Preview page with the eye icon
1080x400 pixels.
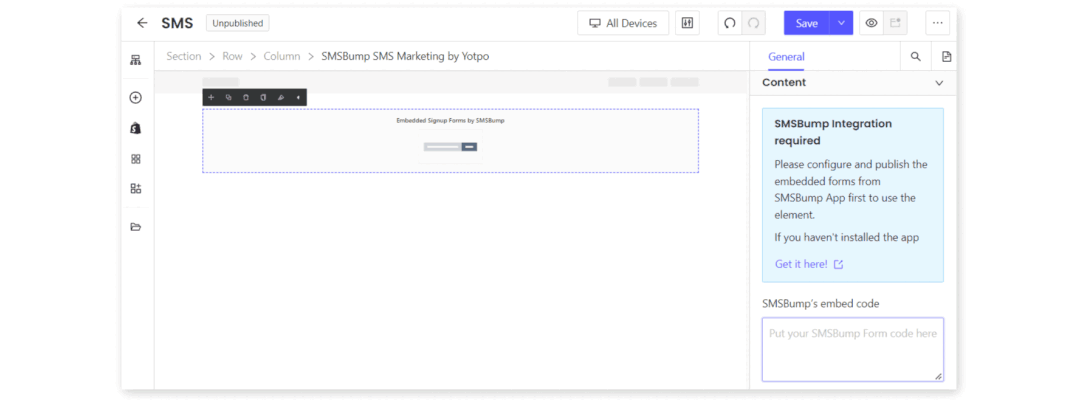871,23
